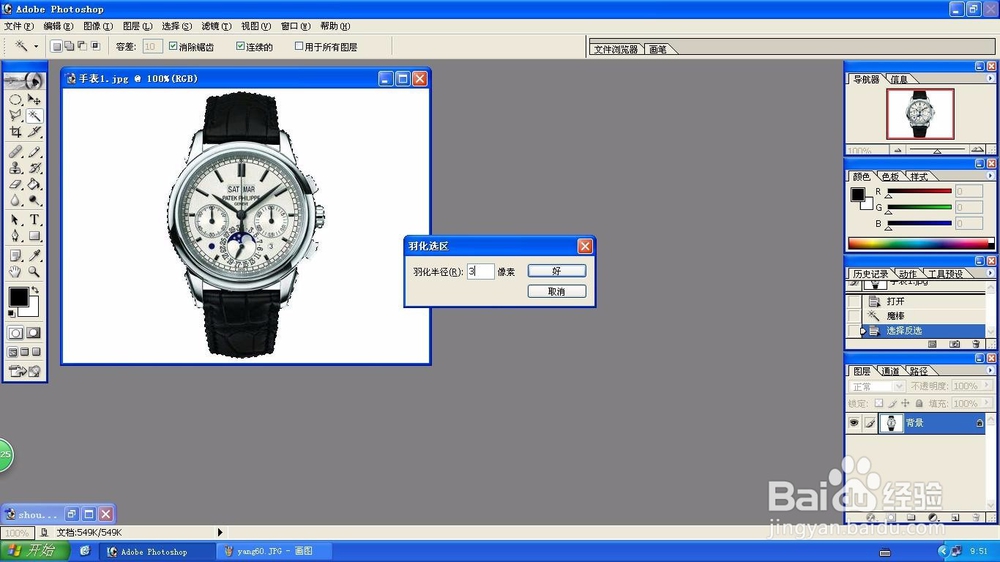This screenshot has width=1000, height=562.
Task: Enable the use all layers (用于所有图层) checkbox
Action: (x=298, y=46)
